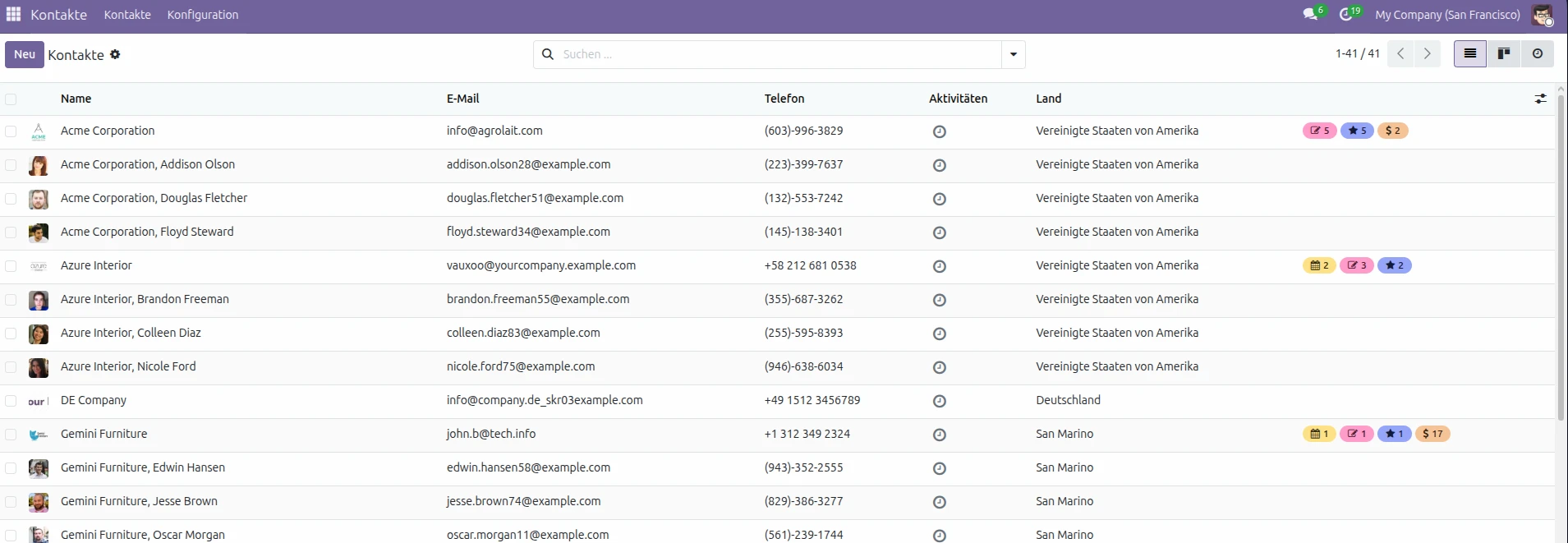Open activity clock for Jesse Brown
The image size is (1568, 543).
click(940, 502)
